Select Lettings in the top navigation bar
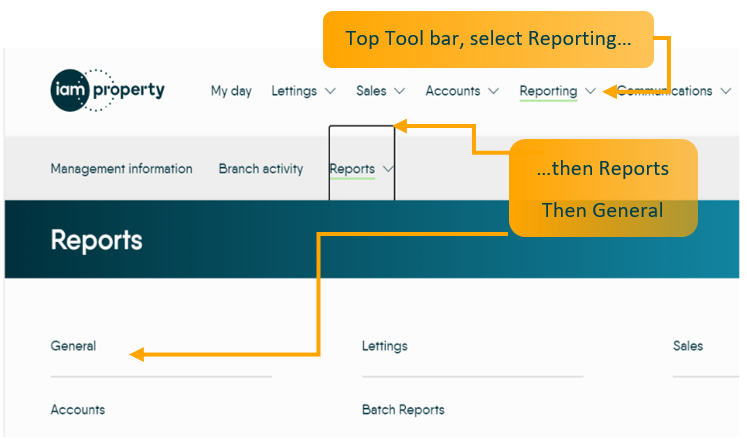Screen dimensions: 747x439 coord(294,91)
